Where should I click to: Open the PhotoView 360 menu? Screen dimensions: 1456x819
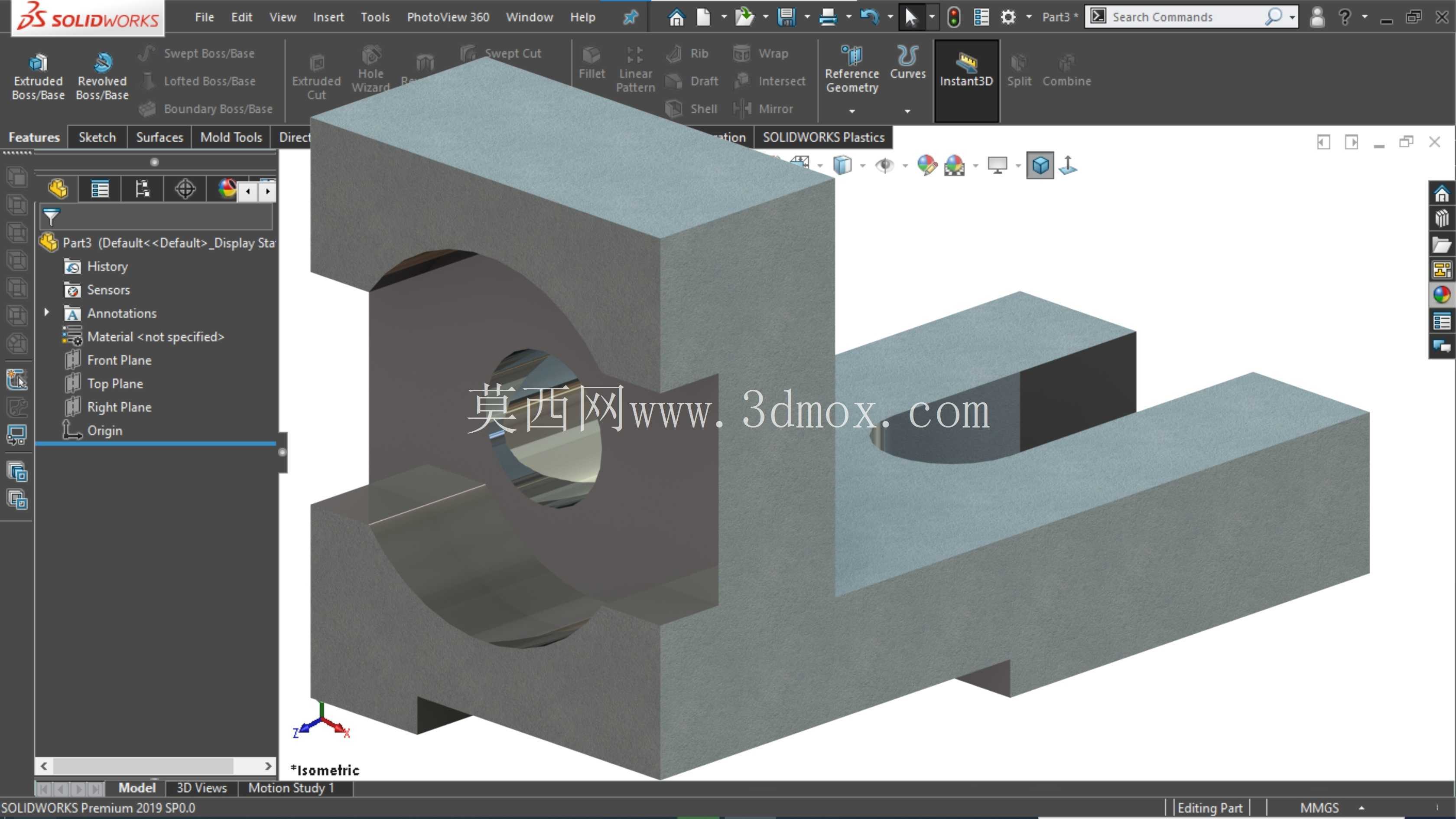point(448,17)
